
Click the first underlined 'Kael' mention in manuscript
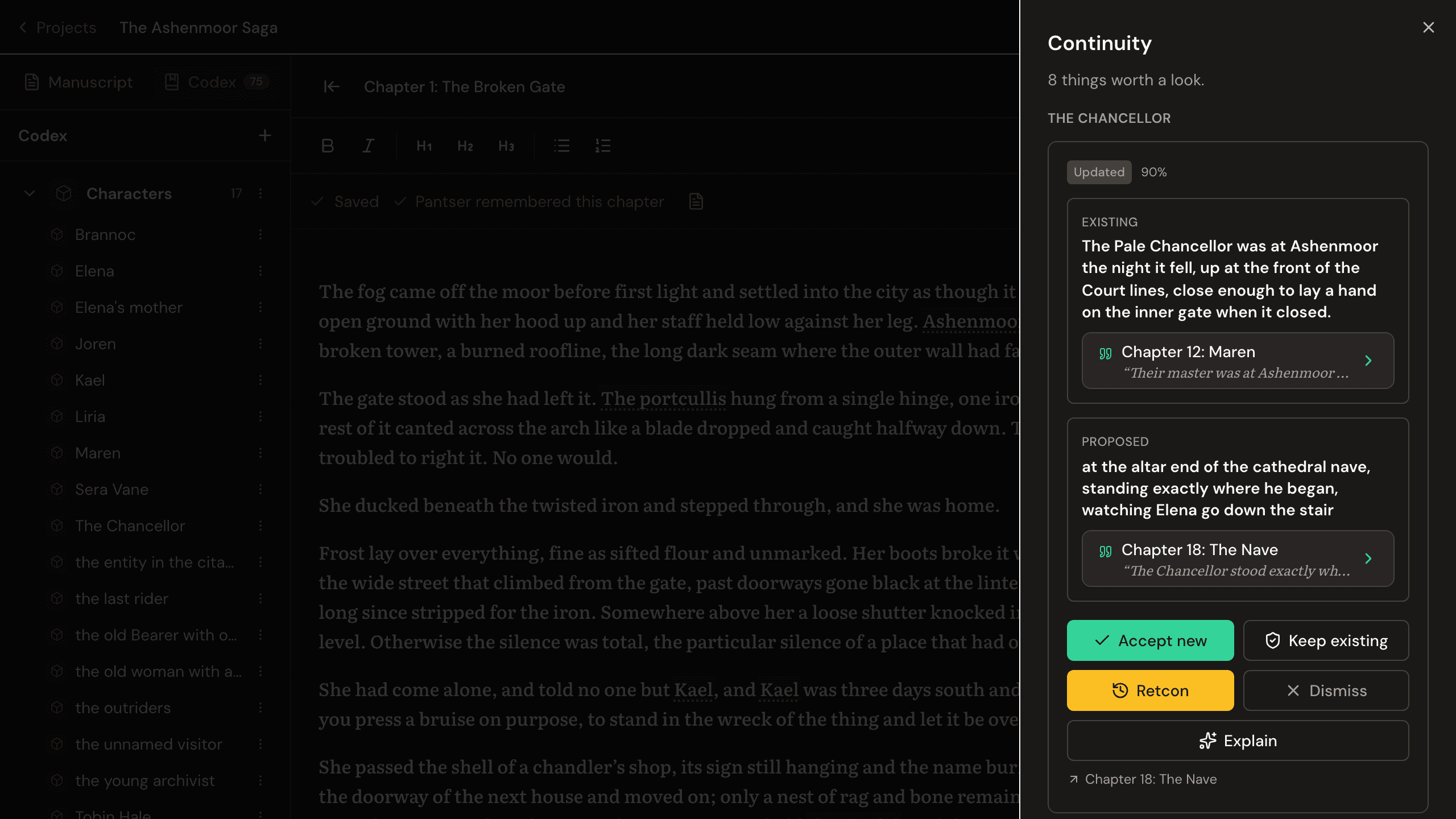click(x=693, y=690)
